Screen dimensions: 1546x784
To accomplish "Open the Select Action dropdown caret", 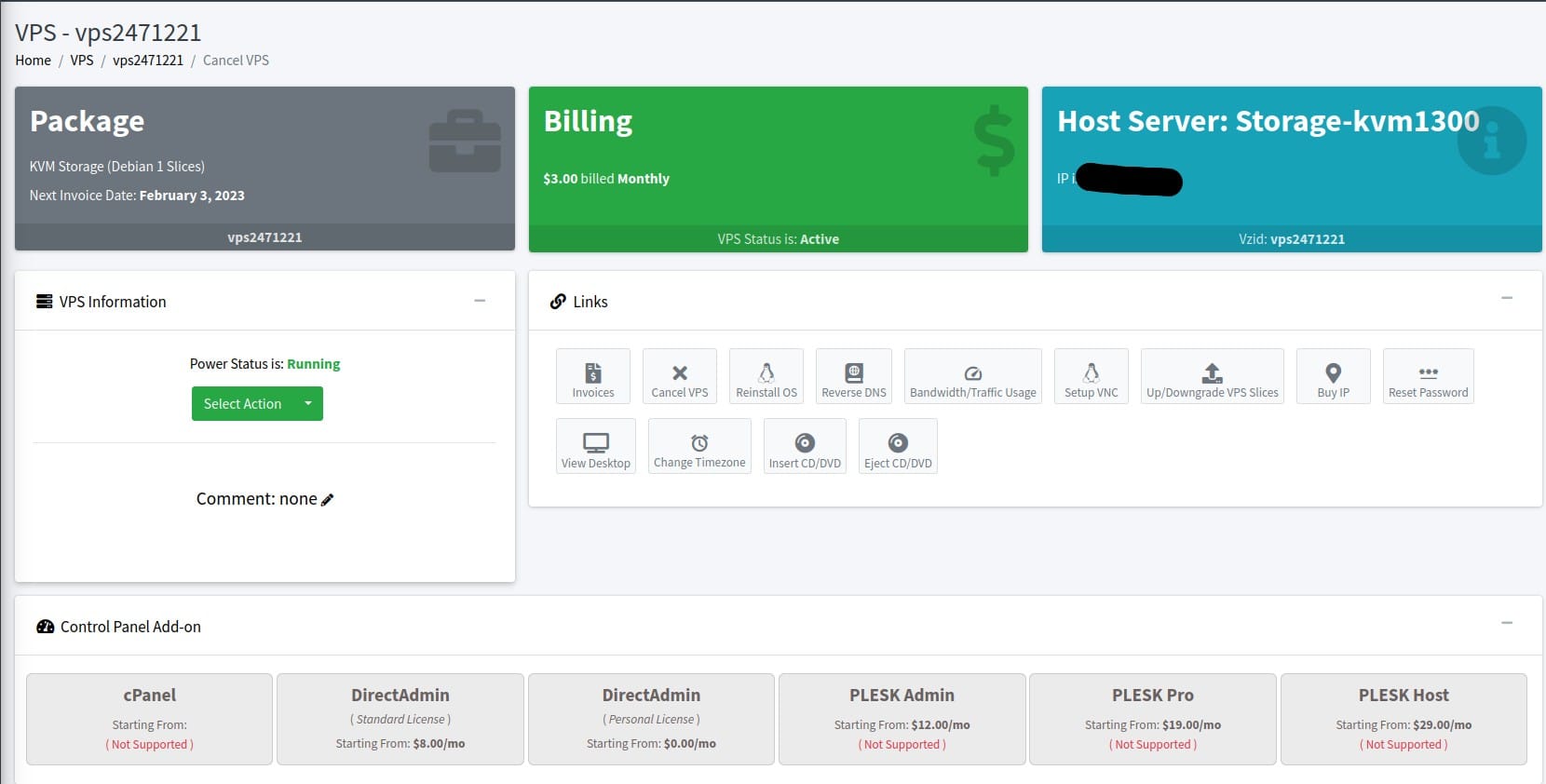I will click(308, 403).
